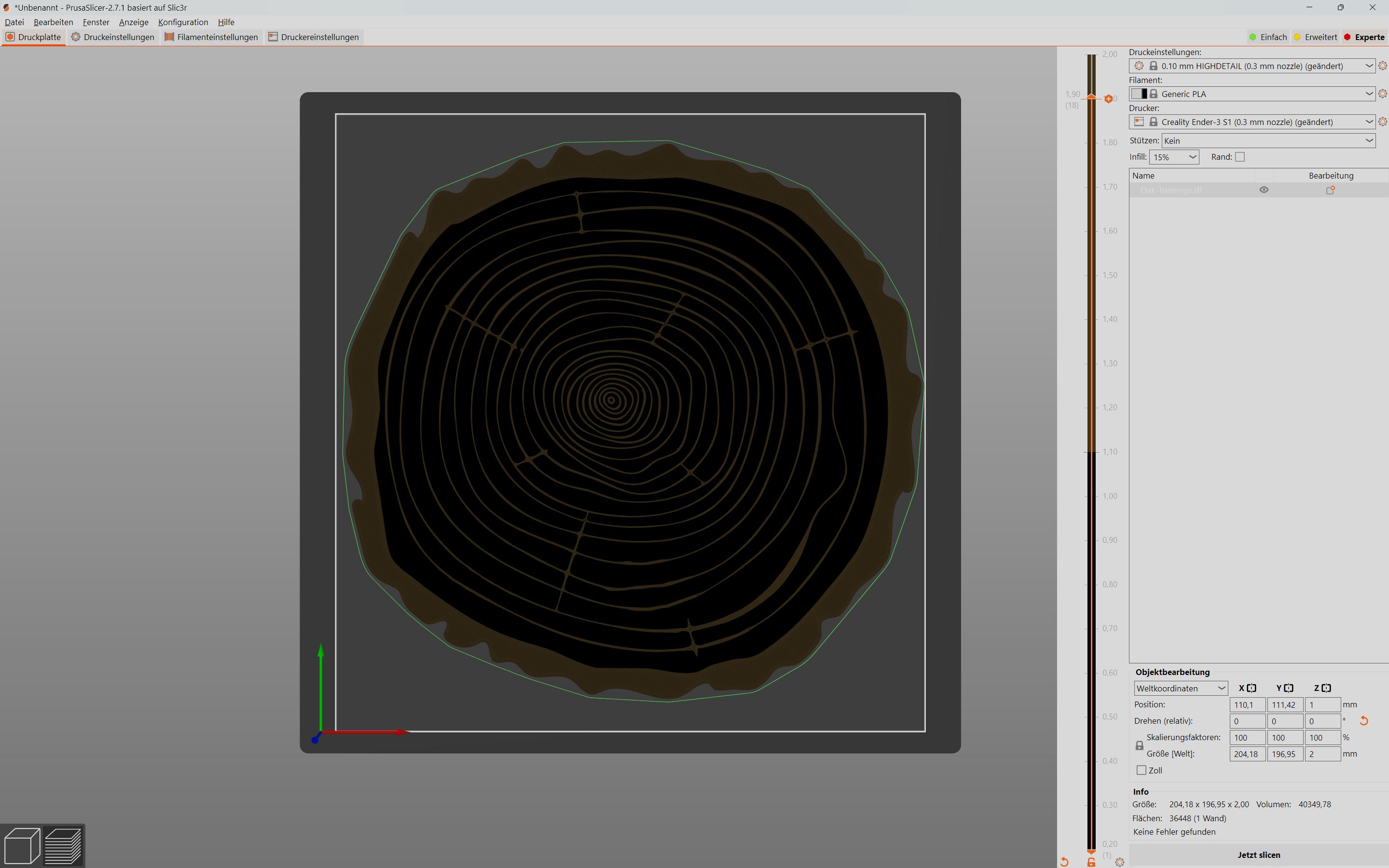Open the Stützen dropdown showing Kein
Screen dimensions: 1389x868
(1268, 141)
